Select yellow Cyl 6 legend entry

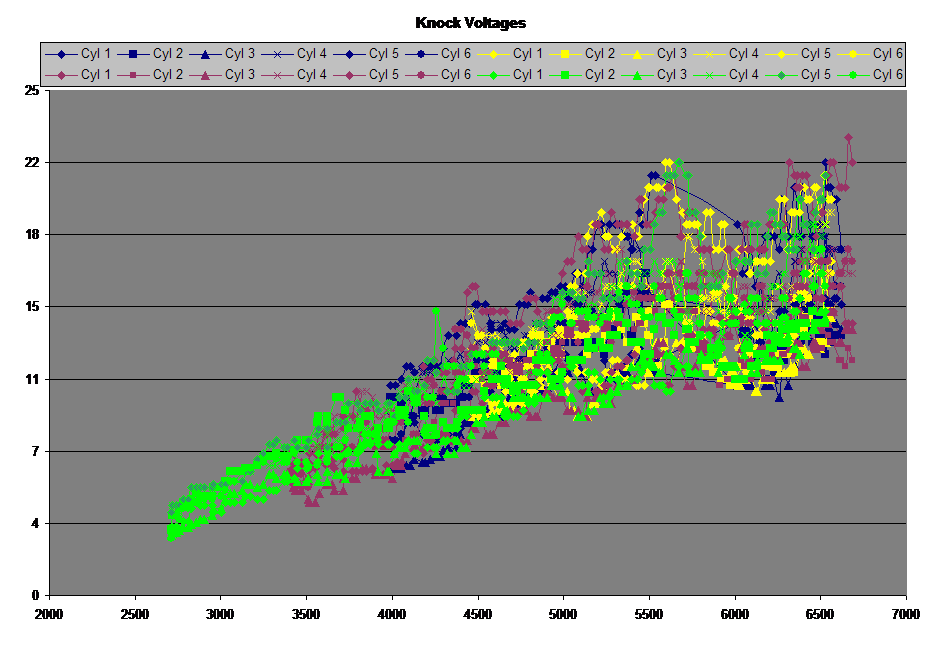coord(870,54)
